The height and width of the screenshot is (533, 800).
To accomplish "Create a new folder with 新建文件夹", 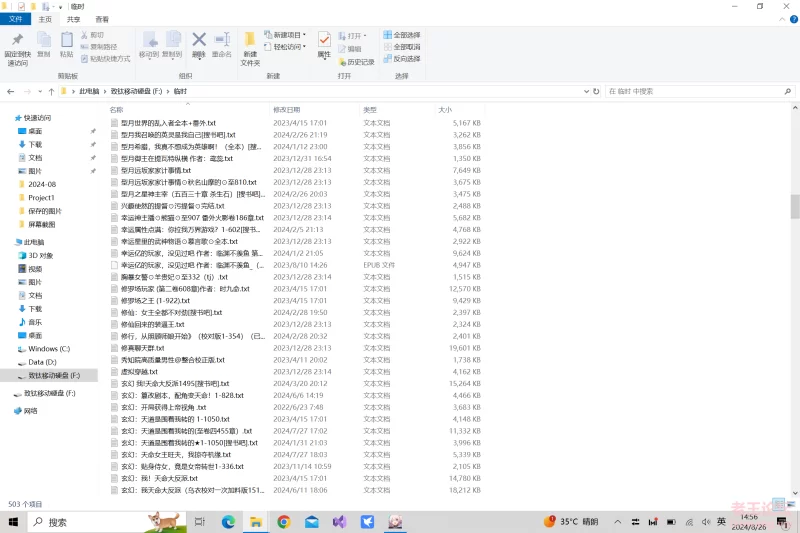I will (x=250, y=46).
